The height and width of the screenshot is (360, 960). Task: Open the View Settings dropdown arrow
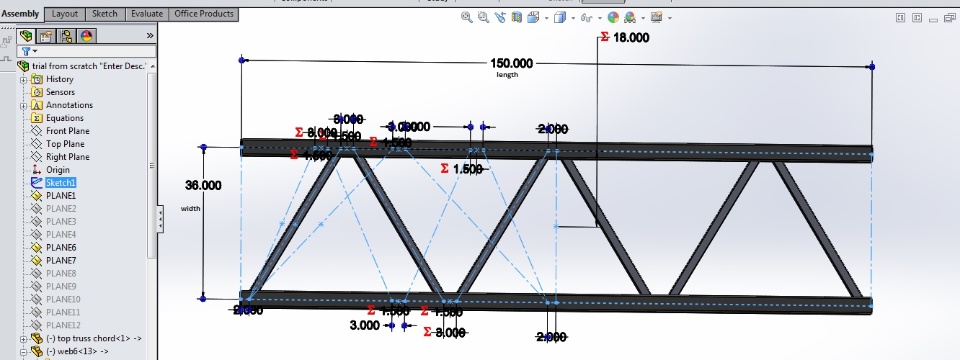[x=670, y=18]
